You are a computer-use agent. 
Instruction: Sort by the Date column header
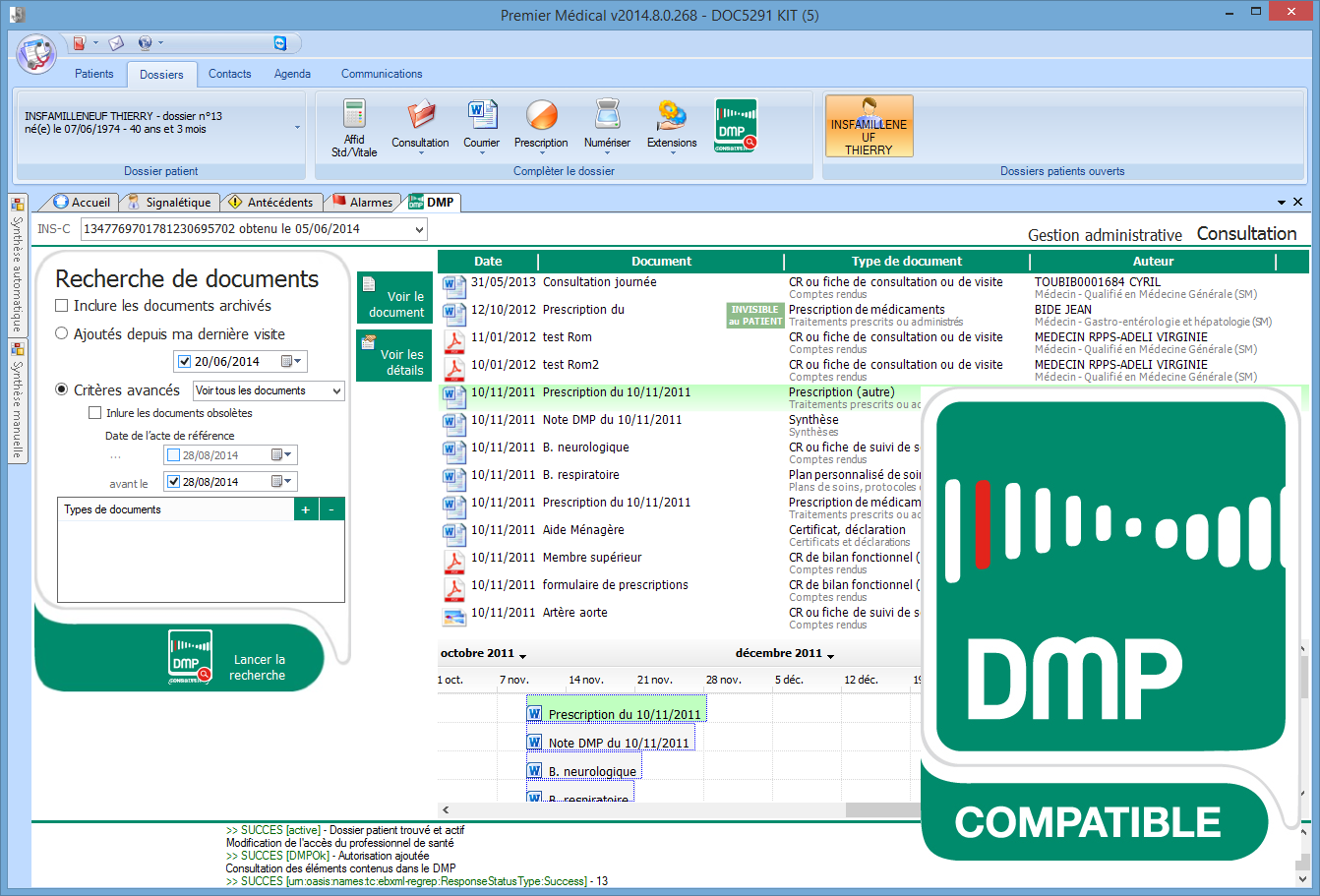click(x=488, y=262)
